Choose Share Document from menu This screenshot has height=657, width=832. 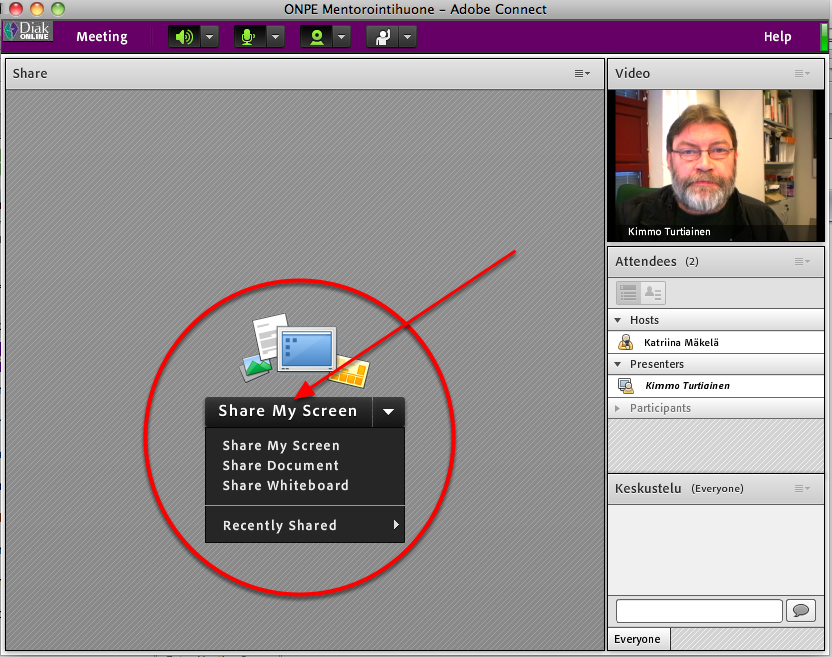pyautogui.click(x=281, y=466)
